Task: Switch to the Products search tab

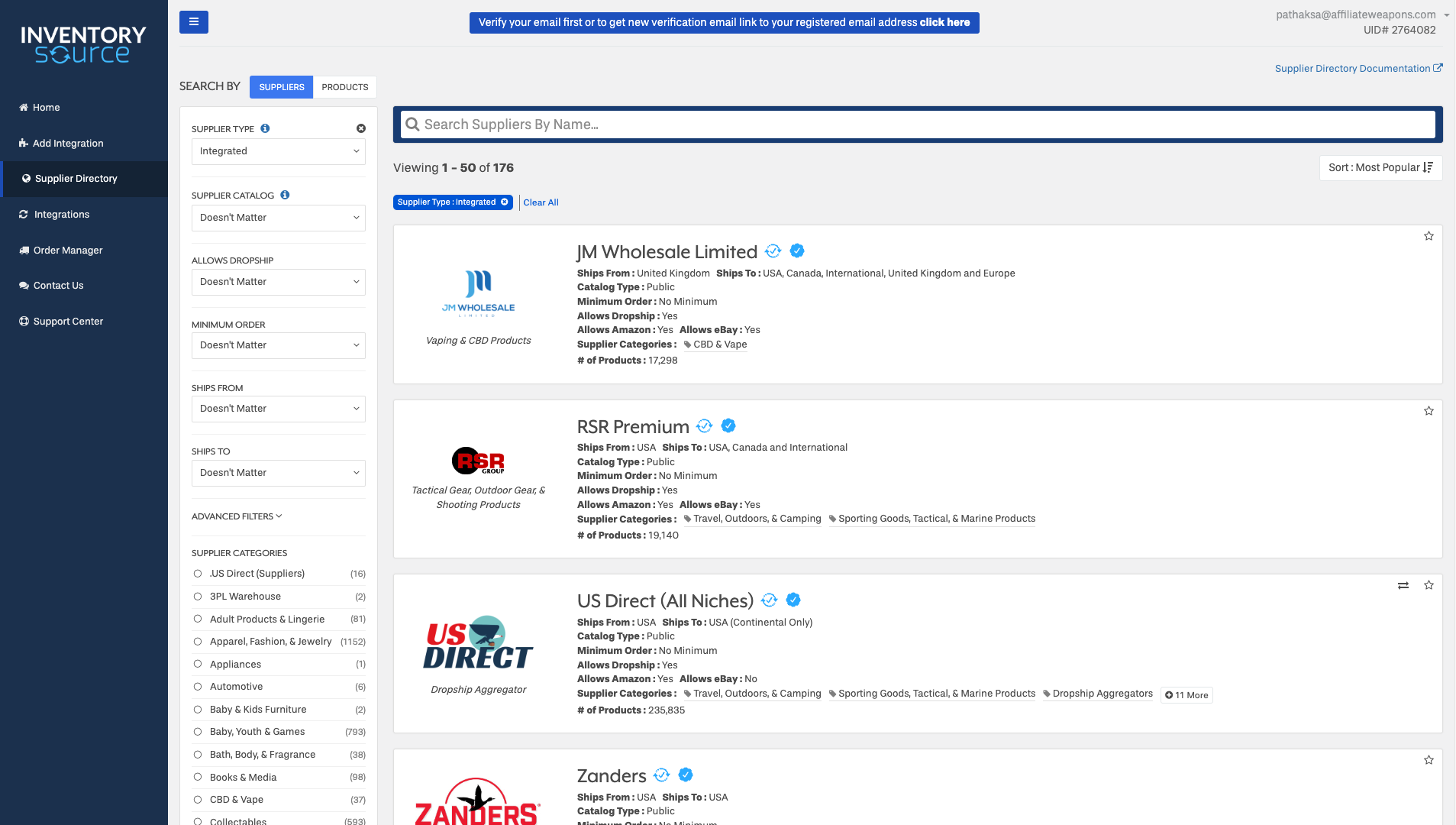Action: tap(344, 86)
